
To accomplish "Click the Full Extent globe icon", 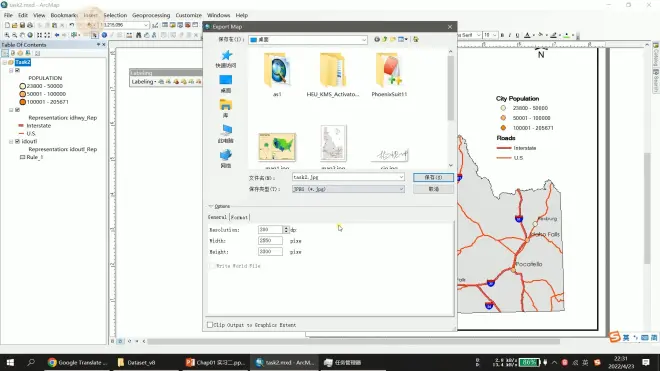I will [x=30, y=35].
